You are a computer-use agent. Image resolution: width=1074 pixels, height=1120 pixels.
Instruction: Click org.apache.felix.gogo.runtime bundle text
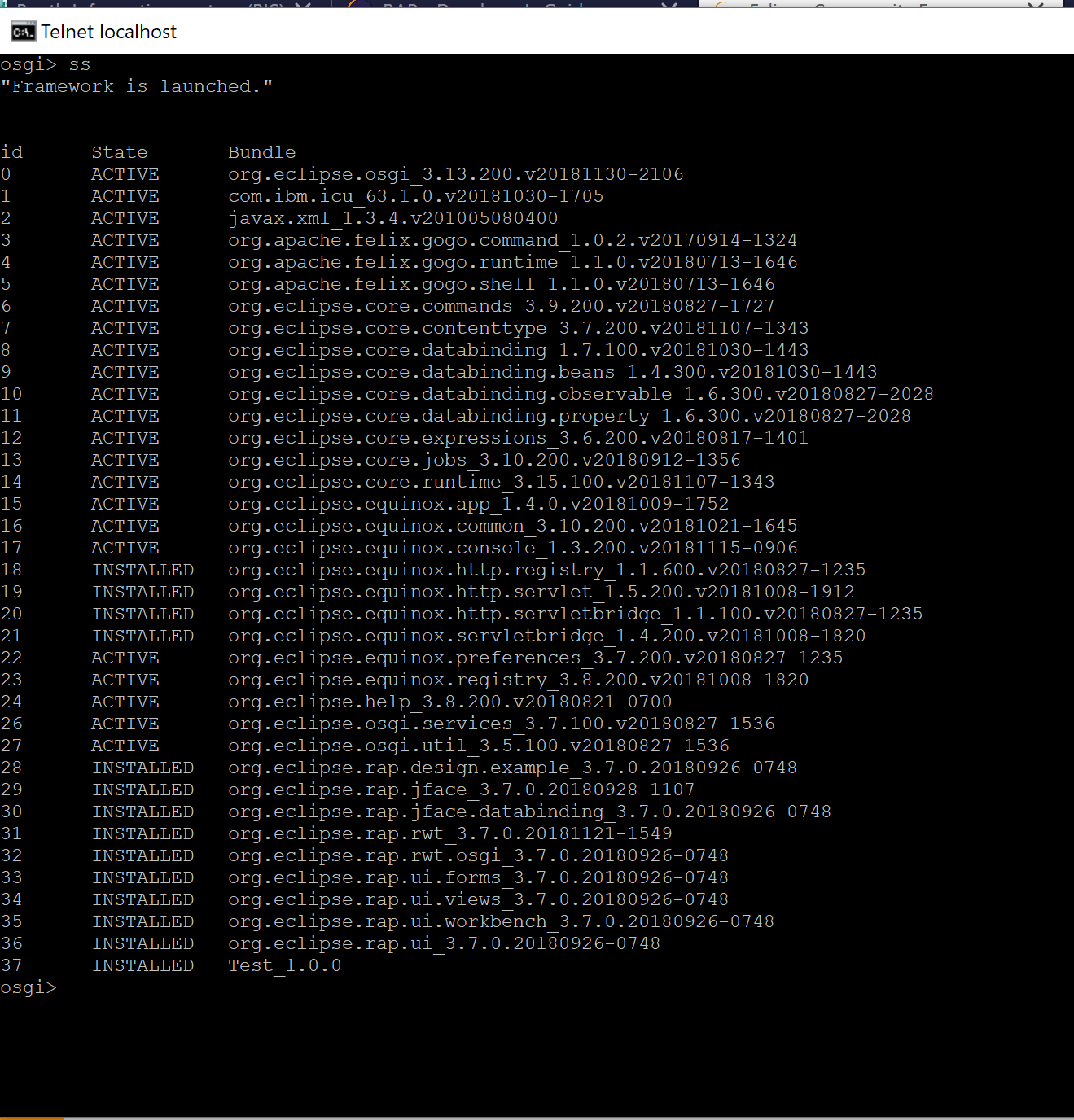[x=513, y=262]
